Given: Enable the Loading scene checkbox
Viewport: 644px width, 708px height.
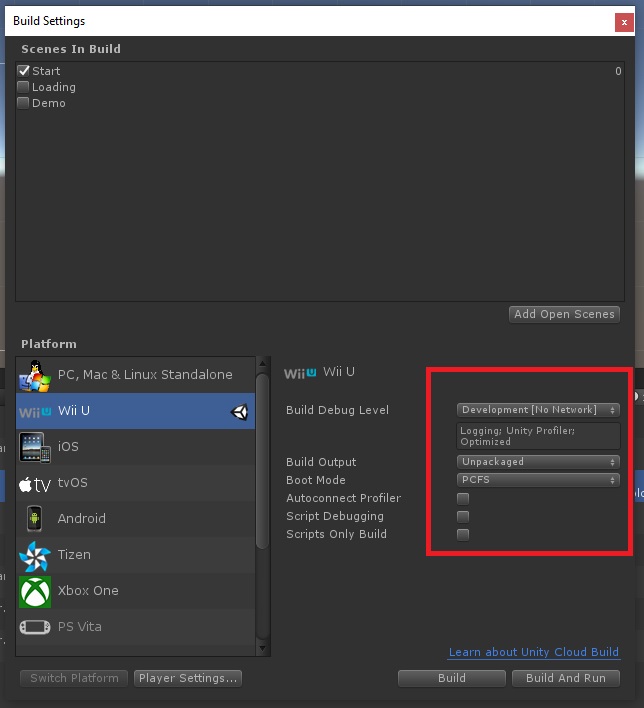Looking at the screenshot, I should tap(23, 87).
